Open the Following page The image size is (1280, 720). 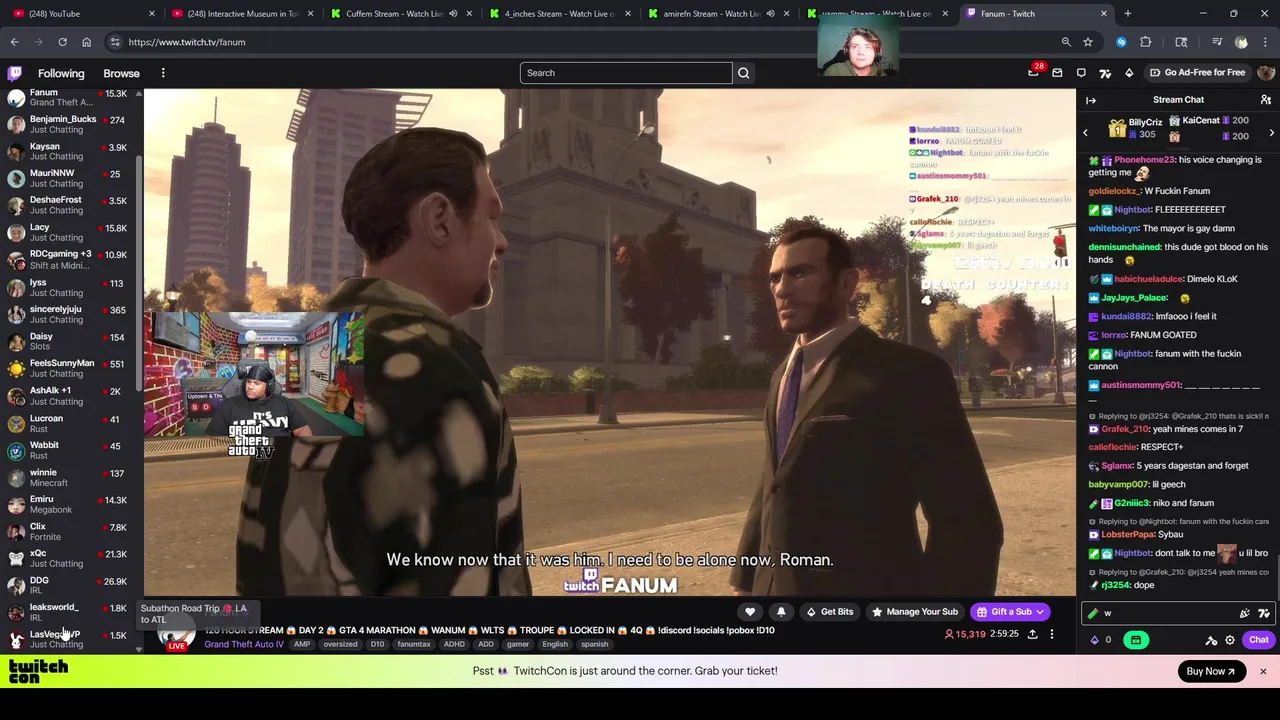click(x=61, y=73)
